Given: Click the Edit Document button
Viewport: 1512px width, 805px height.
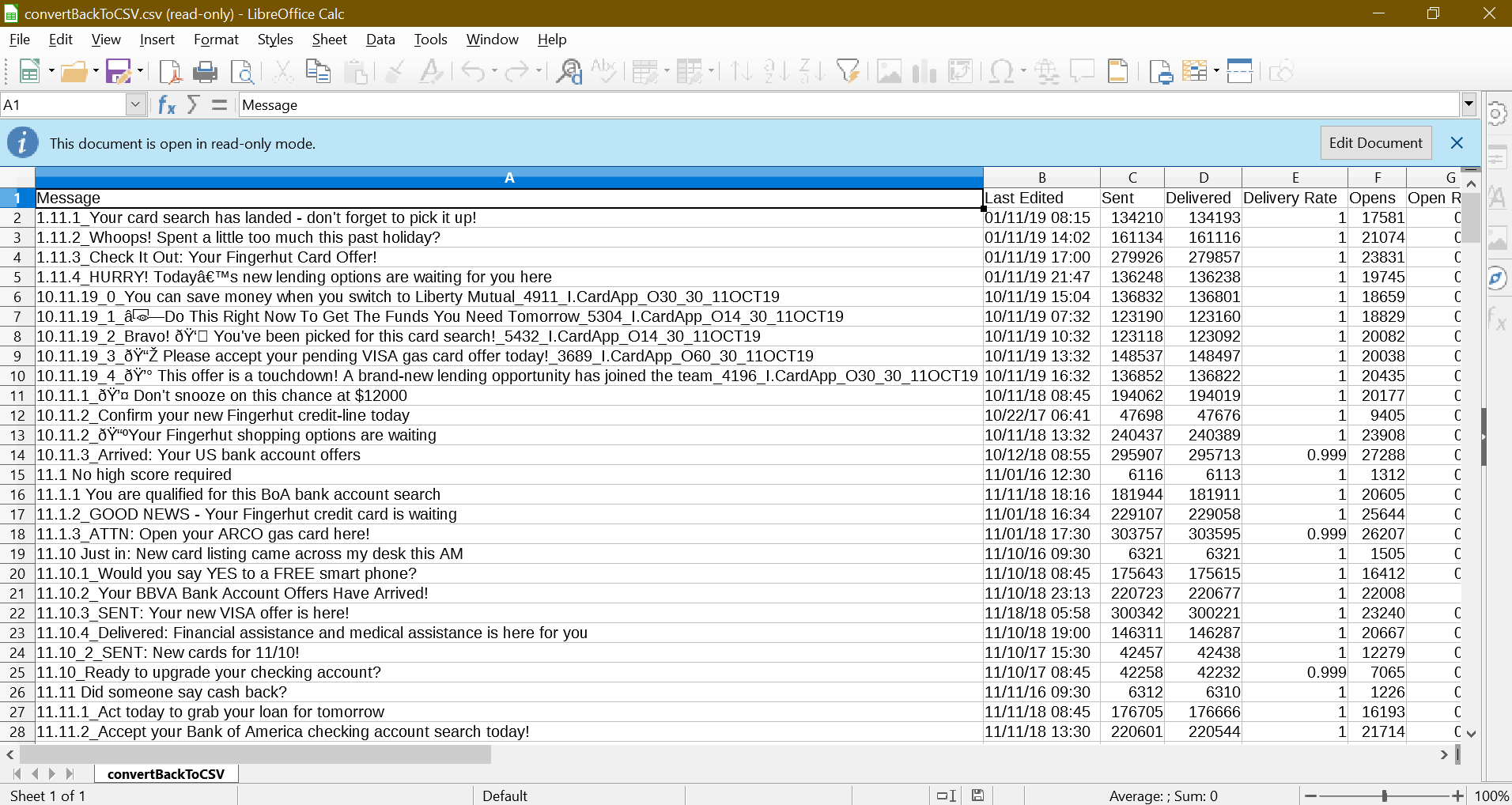Looking at the screenshot, I should (1375, 143).
